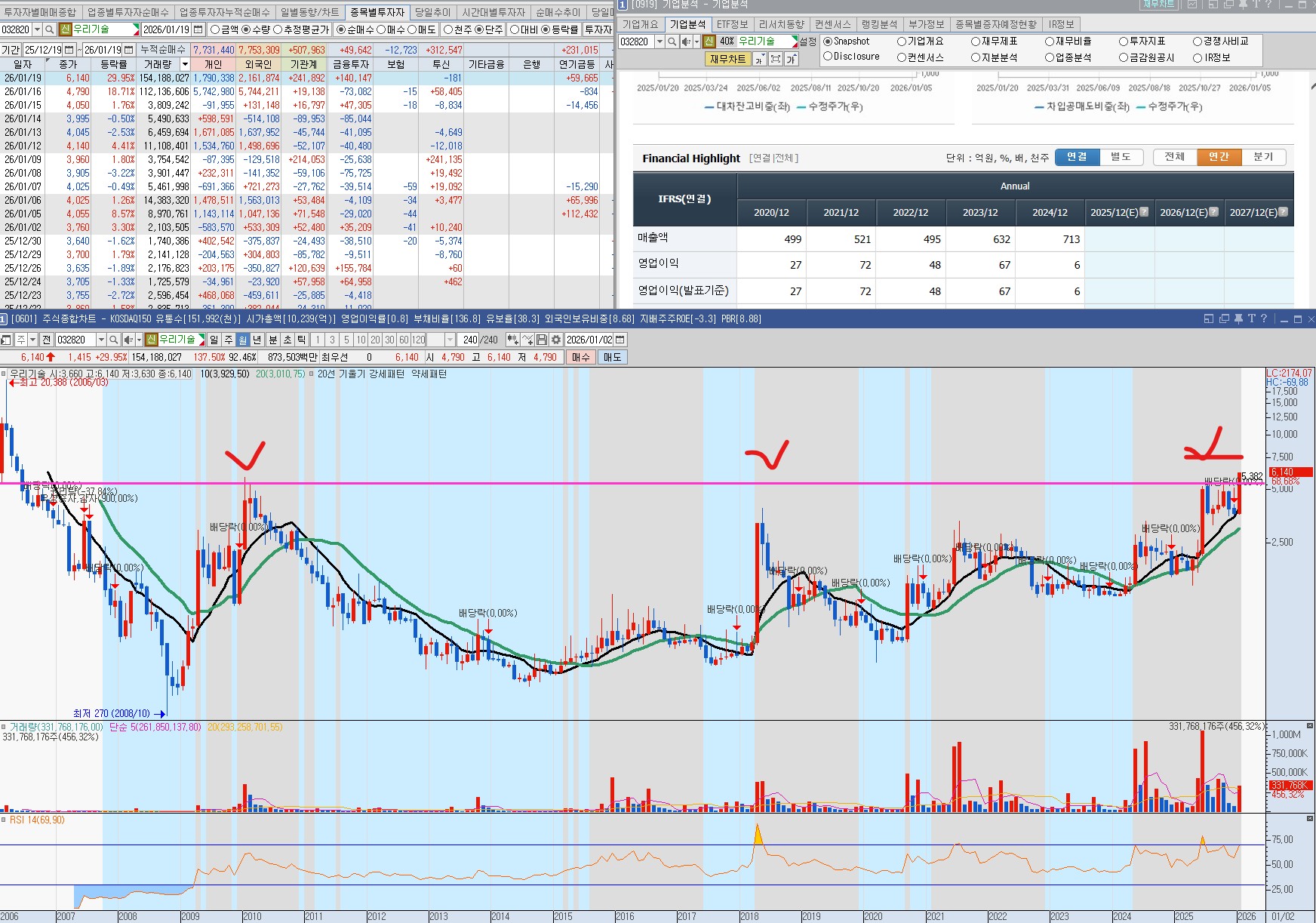Switch to 일별동향/차트 tab
This screenshot has width=1316, height=923.
309,12
